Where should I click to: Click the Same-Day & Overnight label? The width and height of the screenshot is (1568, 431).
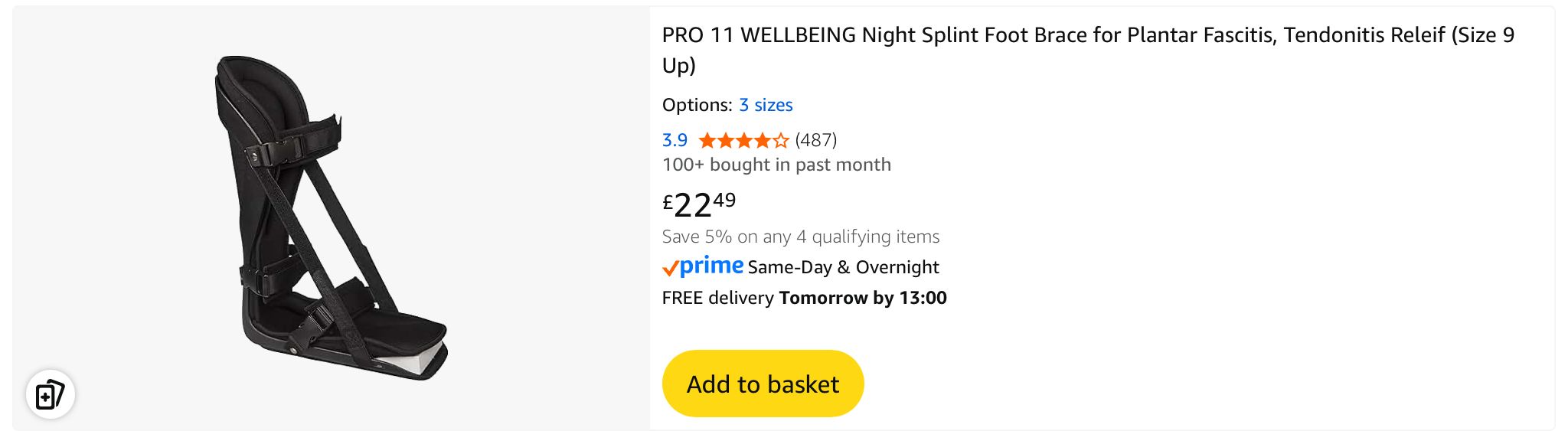(843, 267)
